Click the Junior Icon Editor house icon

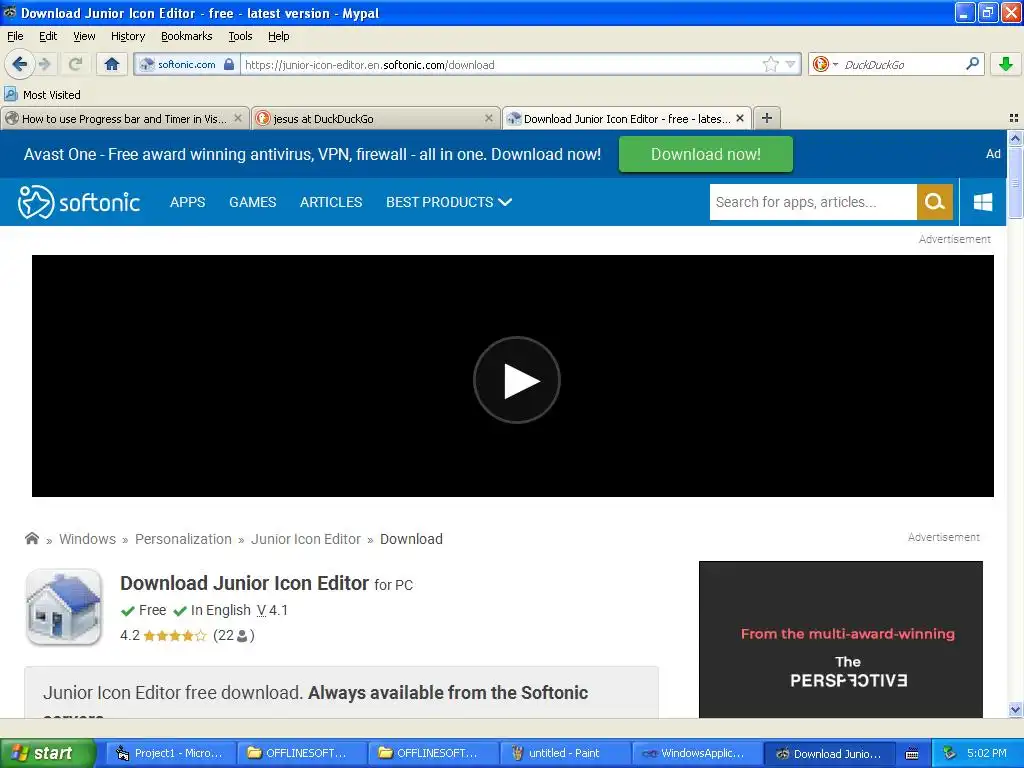pos(63,607)
